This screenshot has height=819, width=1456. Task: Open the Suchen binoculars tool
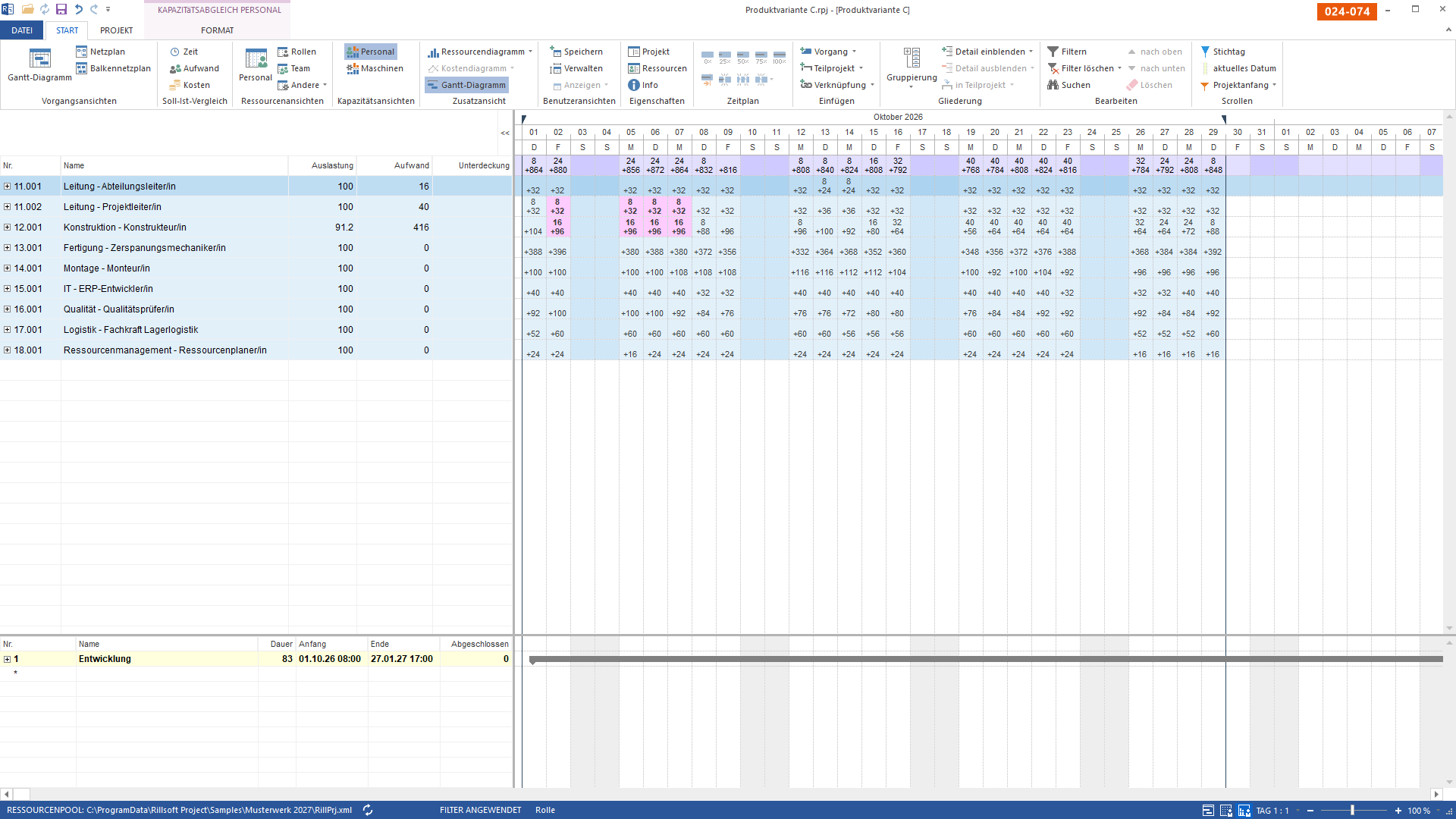pos(1053,85)
